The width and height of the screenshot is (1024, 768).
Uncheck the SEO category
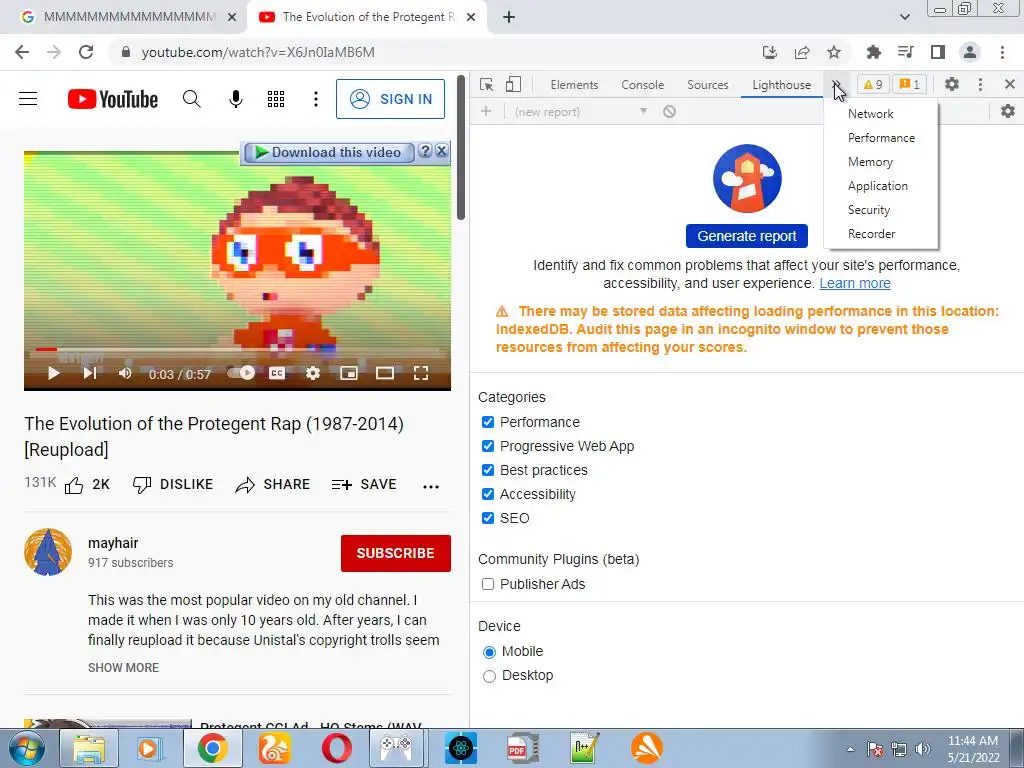[488, 518]
